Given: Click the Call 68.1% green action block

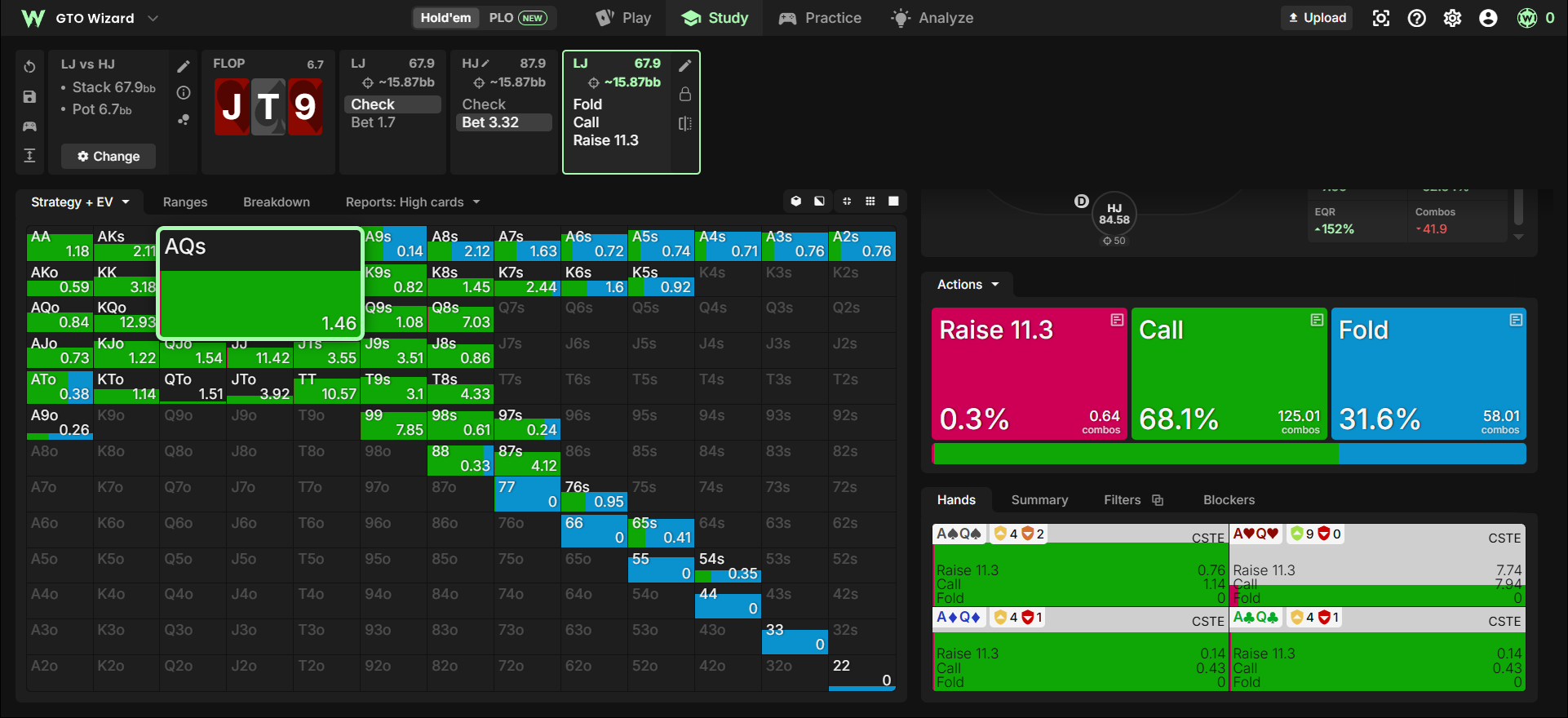Looking at the screenshot, I should click(1229, 374).
